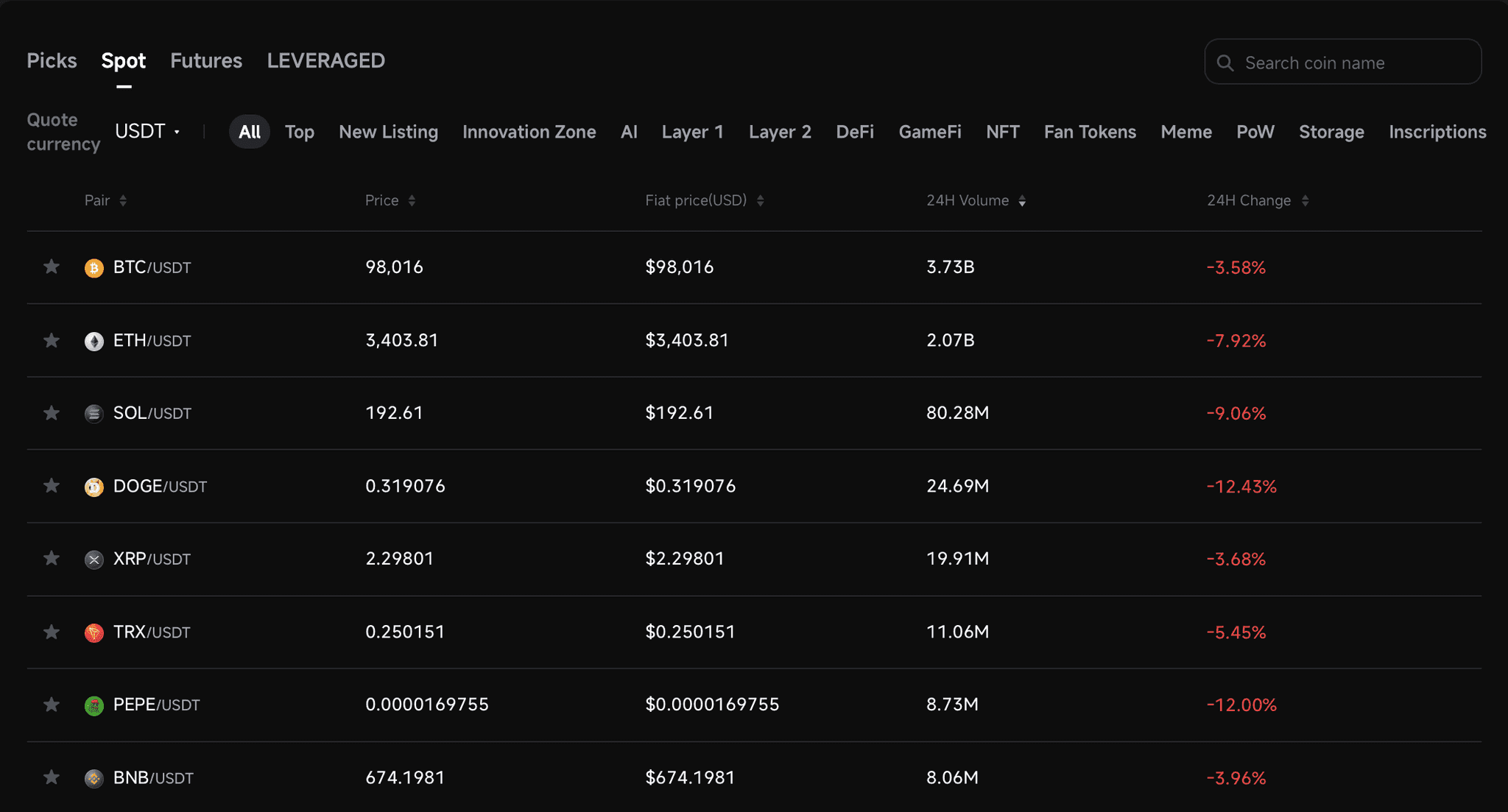Switch to the Picks tab
Screen dimensions: 1508x812
[x=52, y=60]
